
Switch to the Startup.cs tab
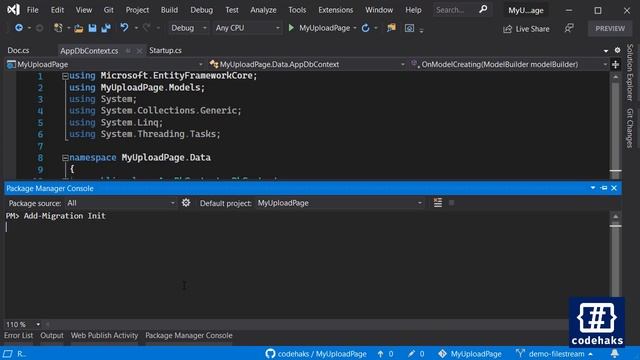[x=165, y=50]
